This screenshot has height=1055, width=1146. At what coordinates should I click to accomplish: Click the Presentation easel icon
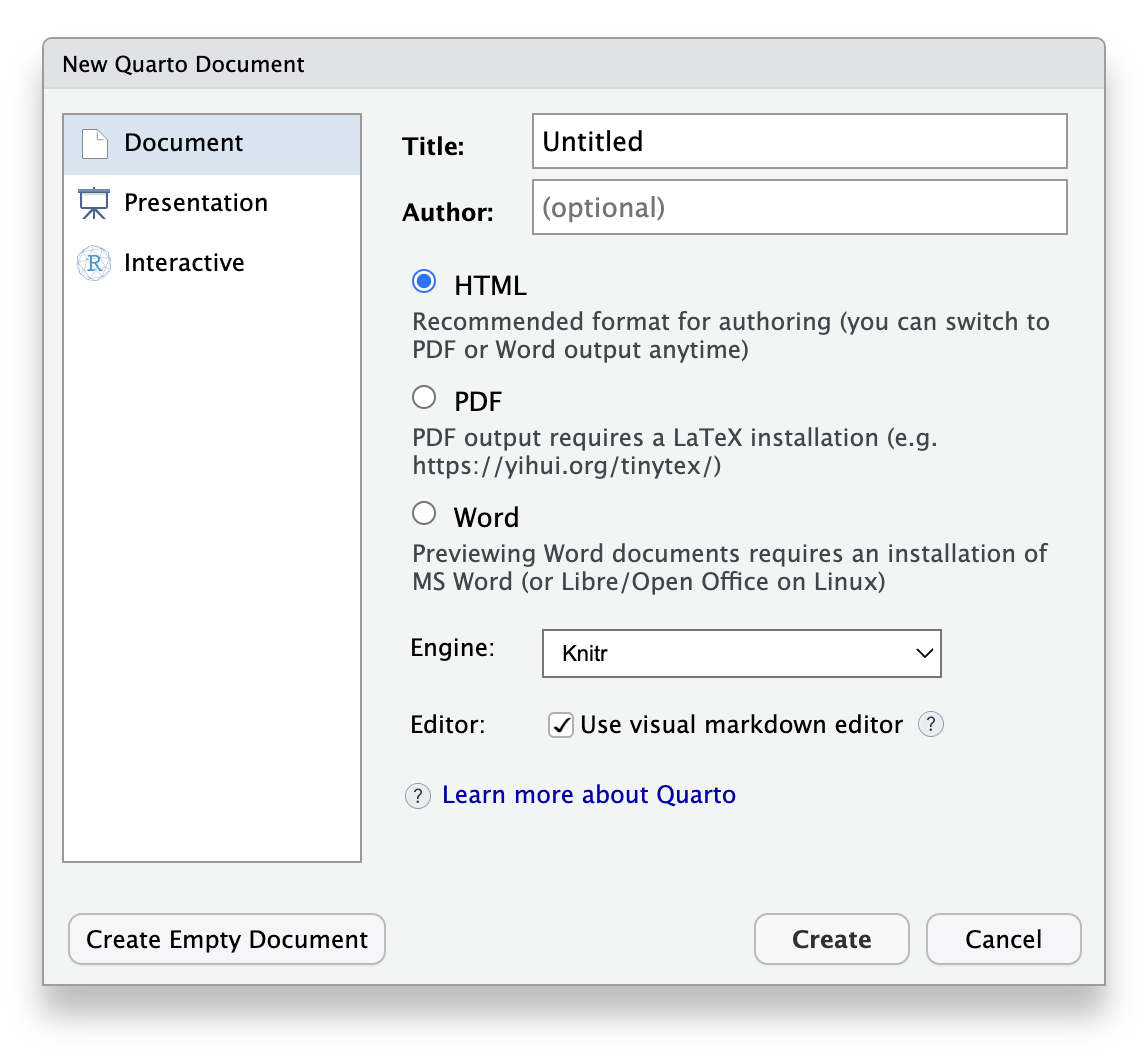[94, 203]
